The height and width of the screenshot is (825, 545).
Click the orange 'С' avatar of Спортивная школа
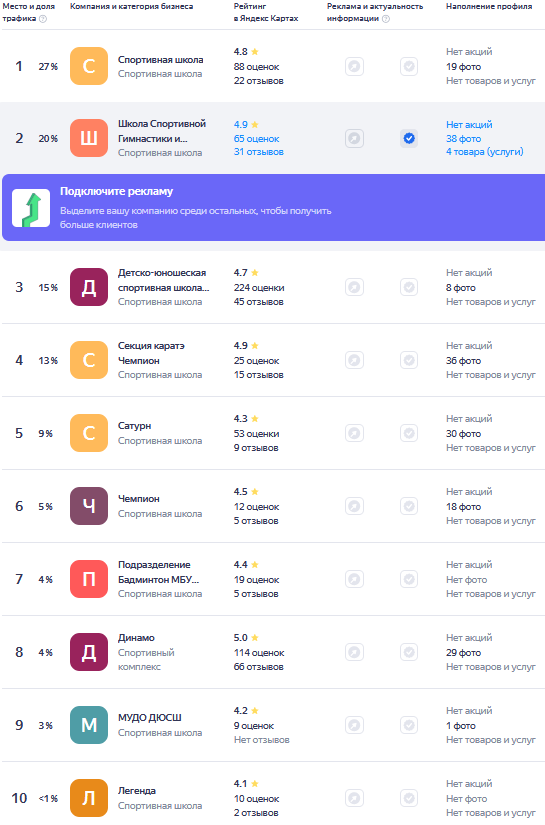coord(89,66)
